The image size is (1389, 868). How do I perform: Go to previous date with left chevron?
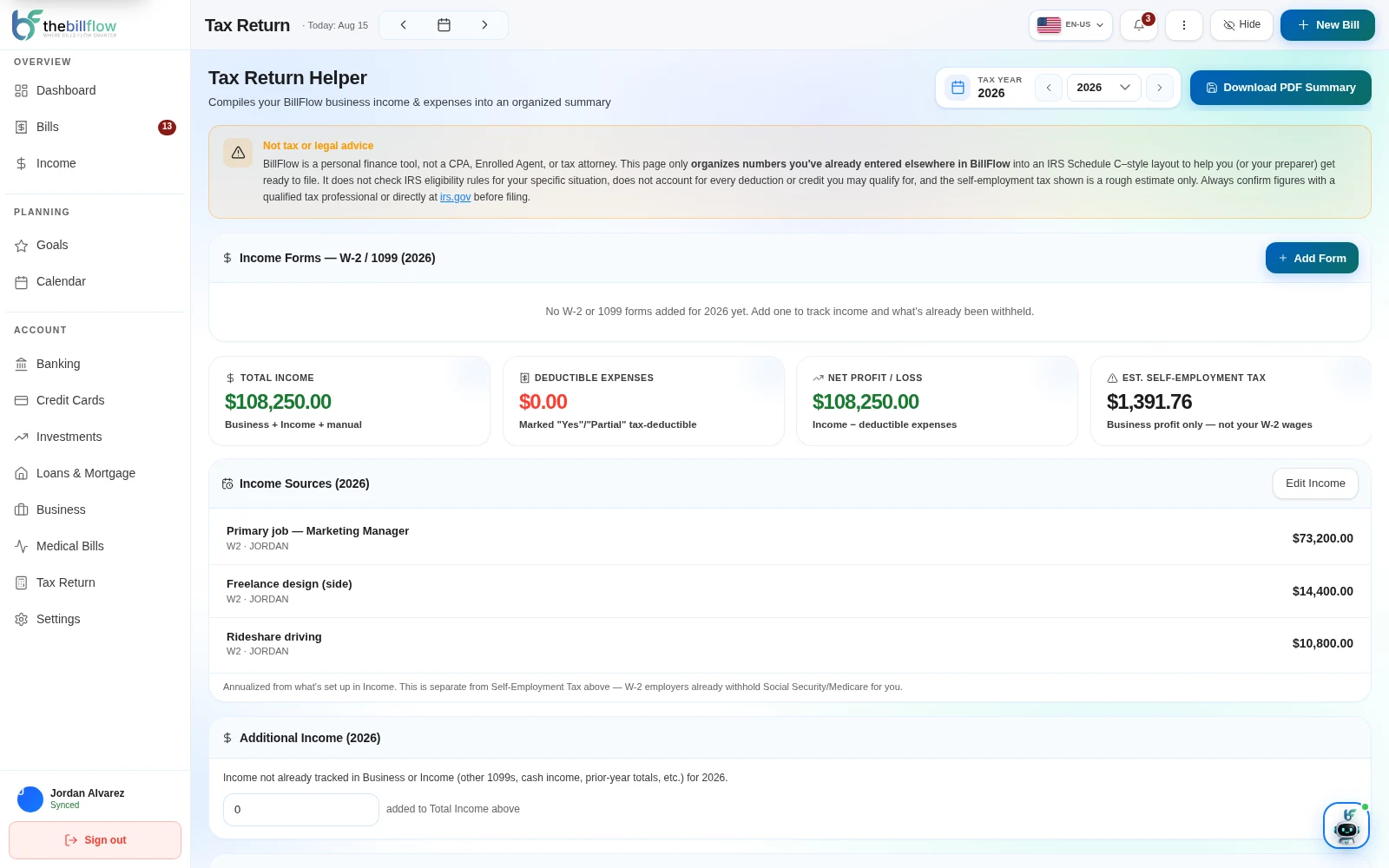[404, 25]
